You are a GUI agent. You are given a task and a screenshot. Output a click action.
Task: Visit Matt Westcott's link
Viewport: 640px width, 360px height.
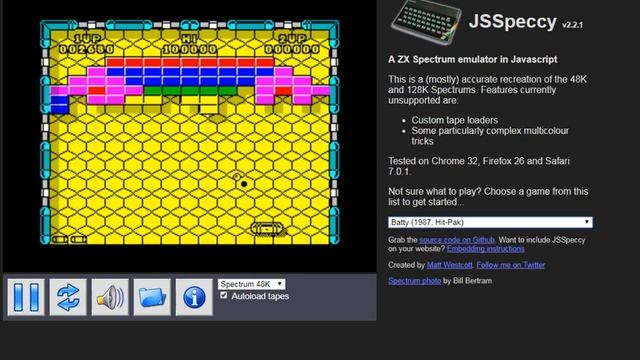pos(449,265)
